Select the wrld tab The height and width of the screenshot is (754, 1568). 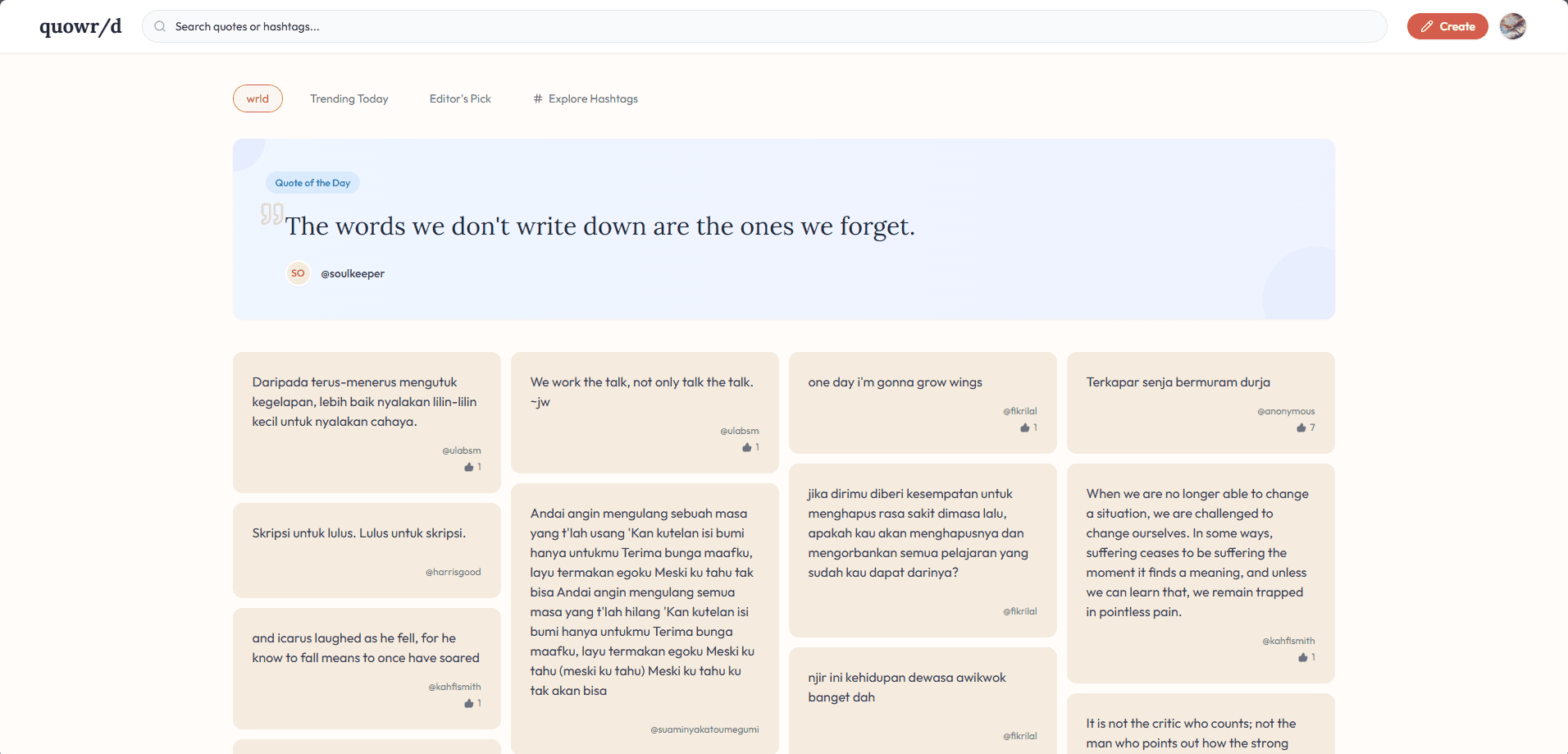258,98
